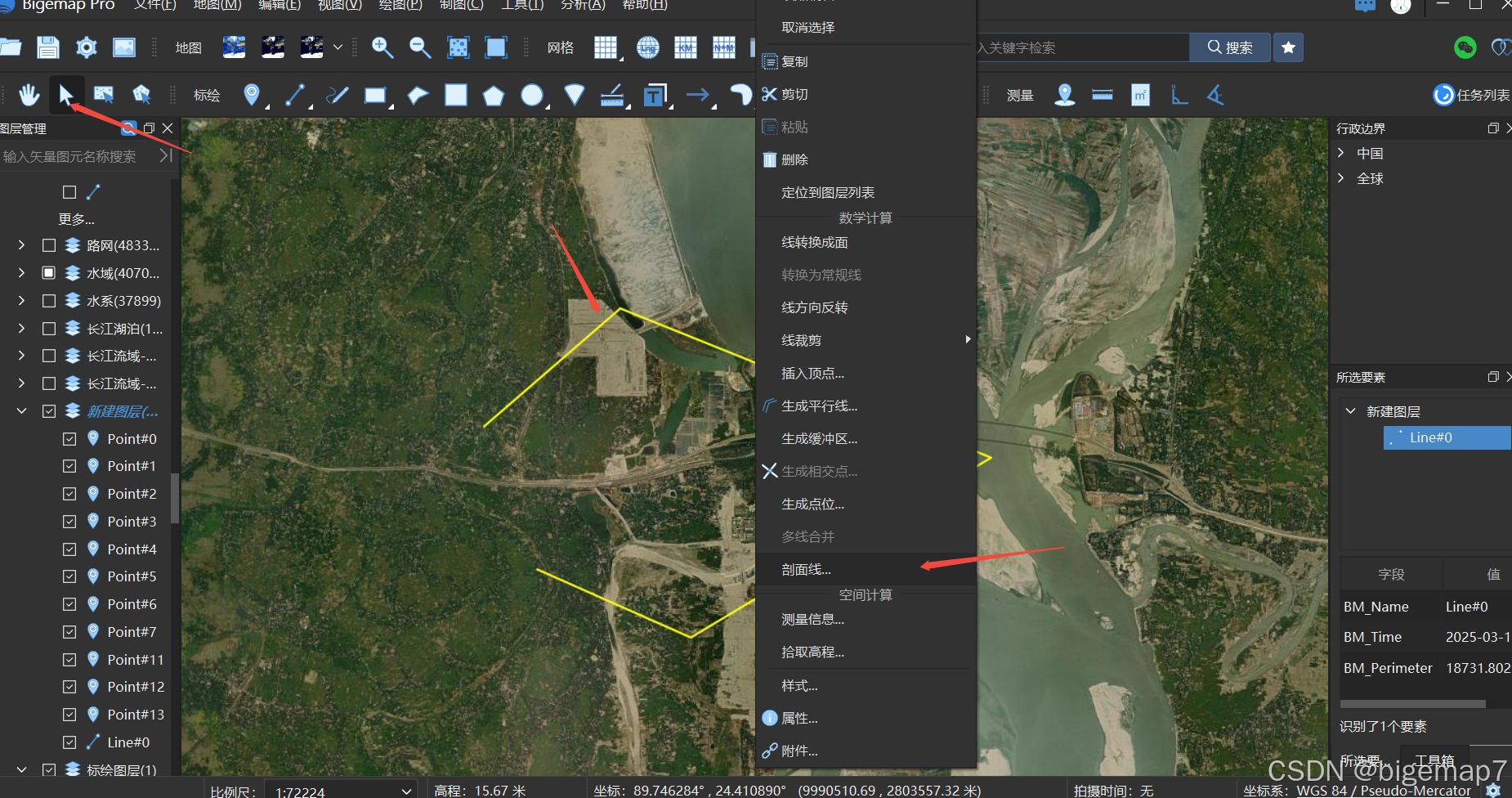1512x798 pixels.
Task: Select the rectangle box-select tool
Action: pos(104,95)
